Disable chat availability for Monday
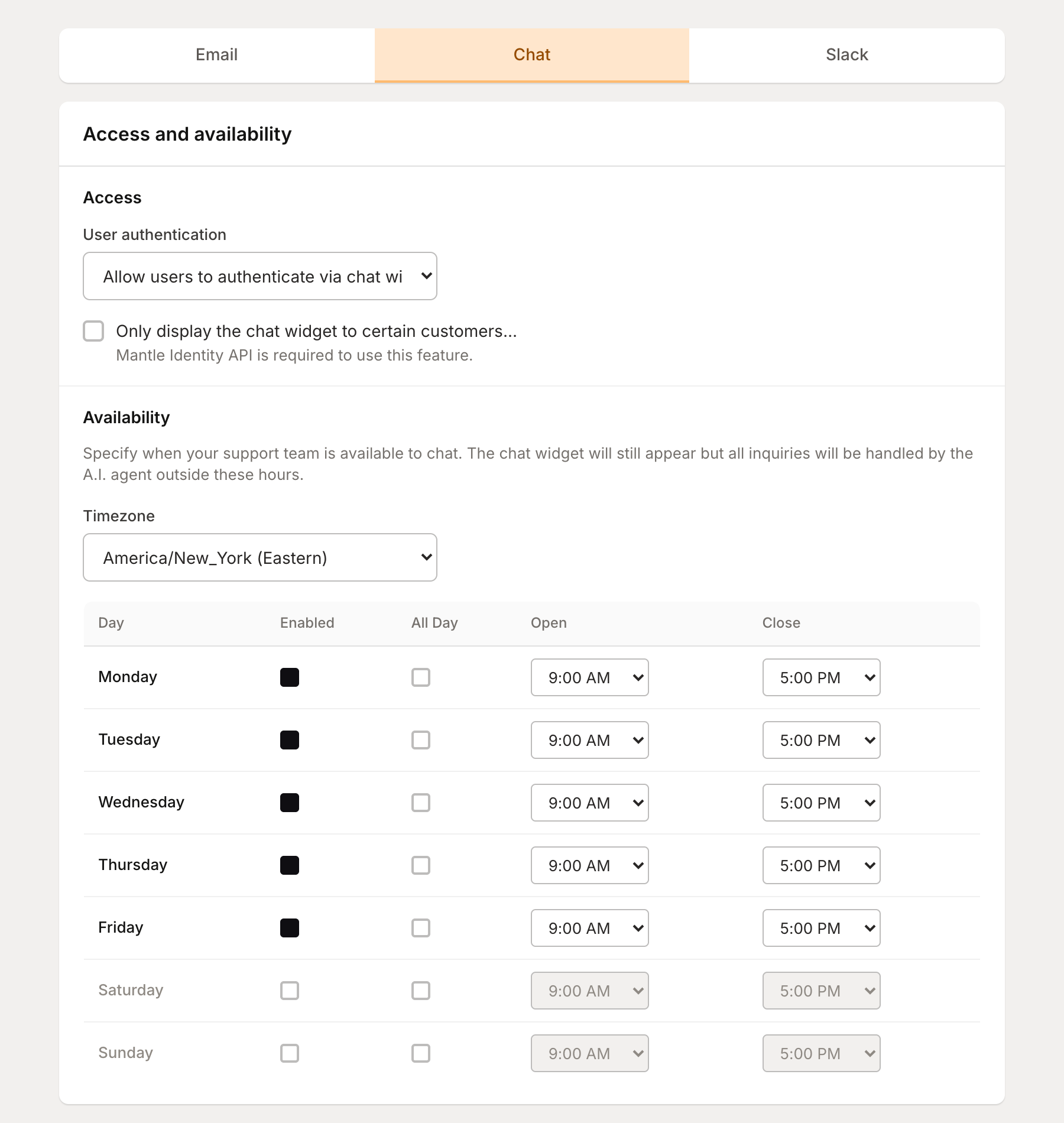This screenshot has width=1064, height=1123. (x=289, y=677)
